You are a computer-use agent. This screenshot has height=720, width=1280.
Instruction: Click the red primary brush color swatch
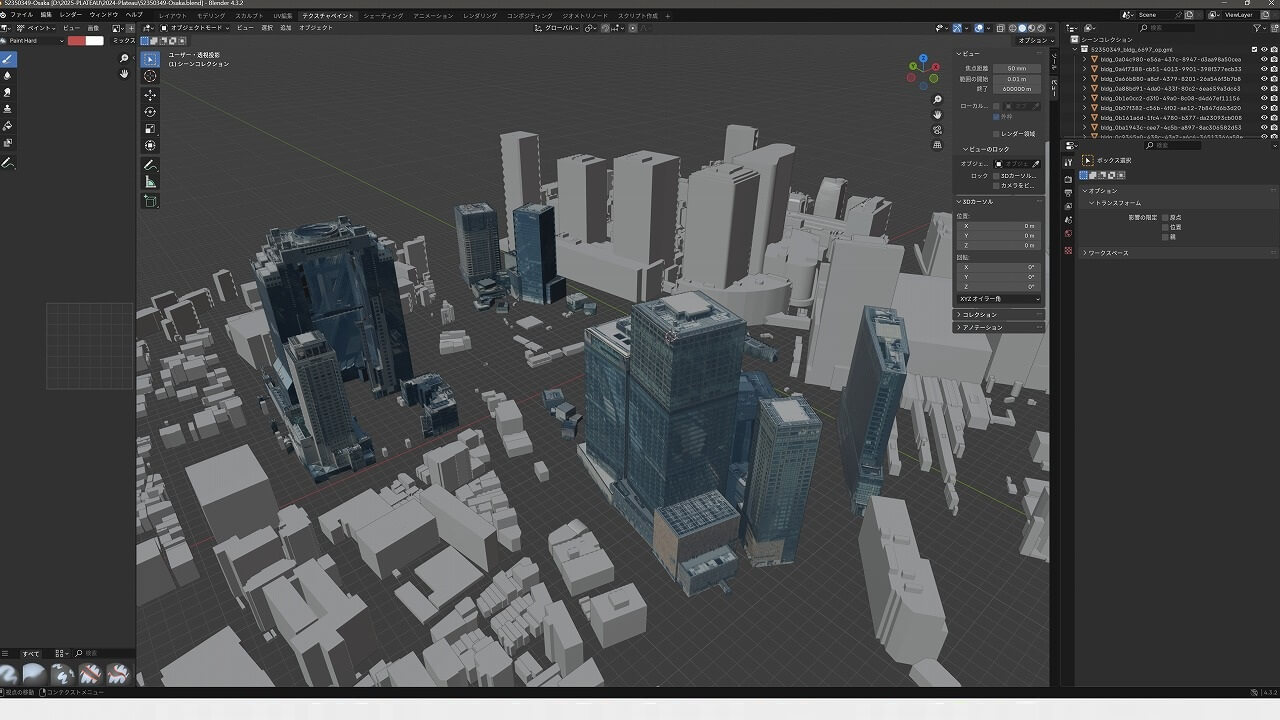pos(76,41)
